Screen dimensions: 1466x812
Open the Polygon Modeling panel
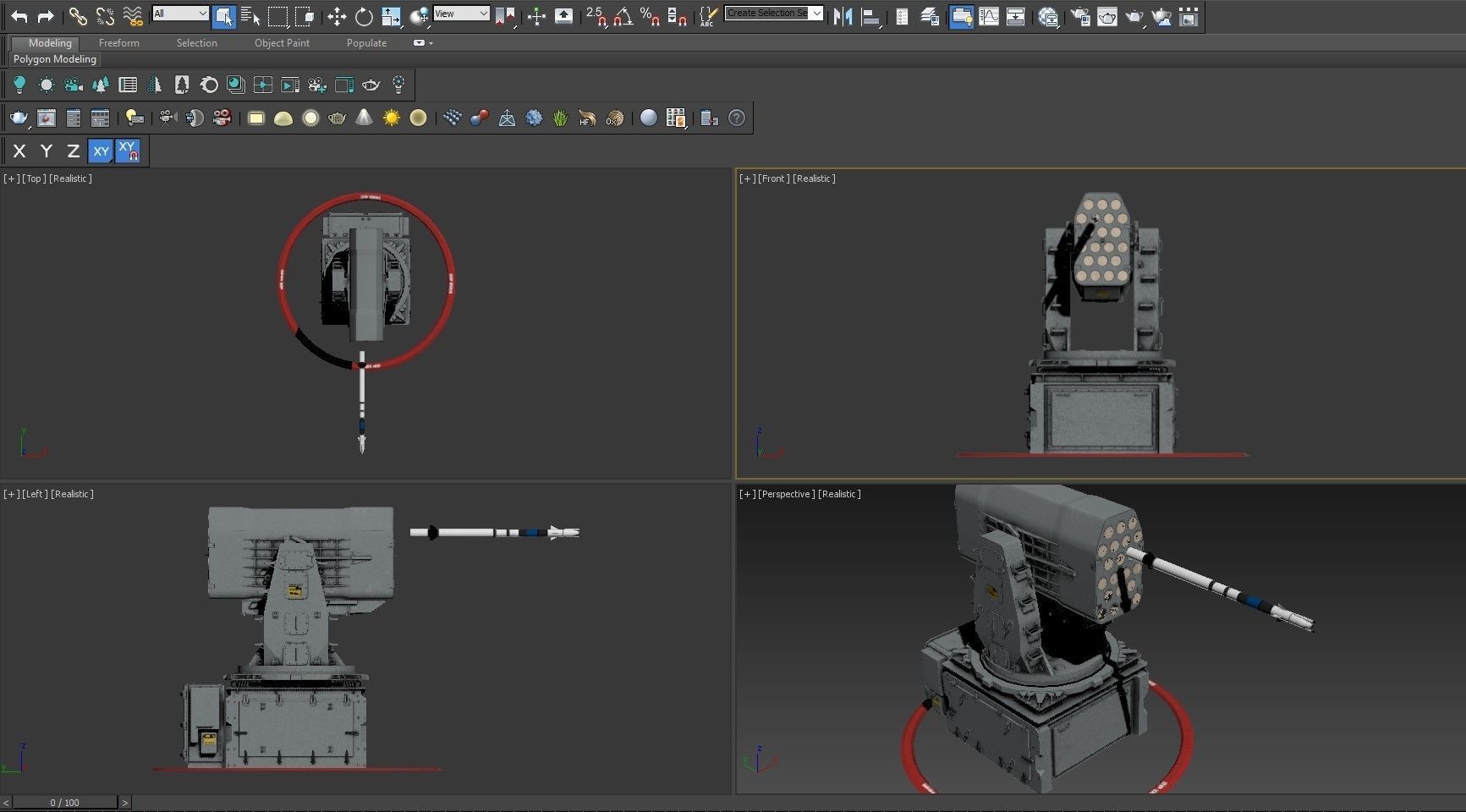point(54,59)
